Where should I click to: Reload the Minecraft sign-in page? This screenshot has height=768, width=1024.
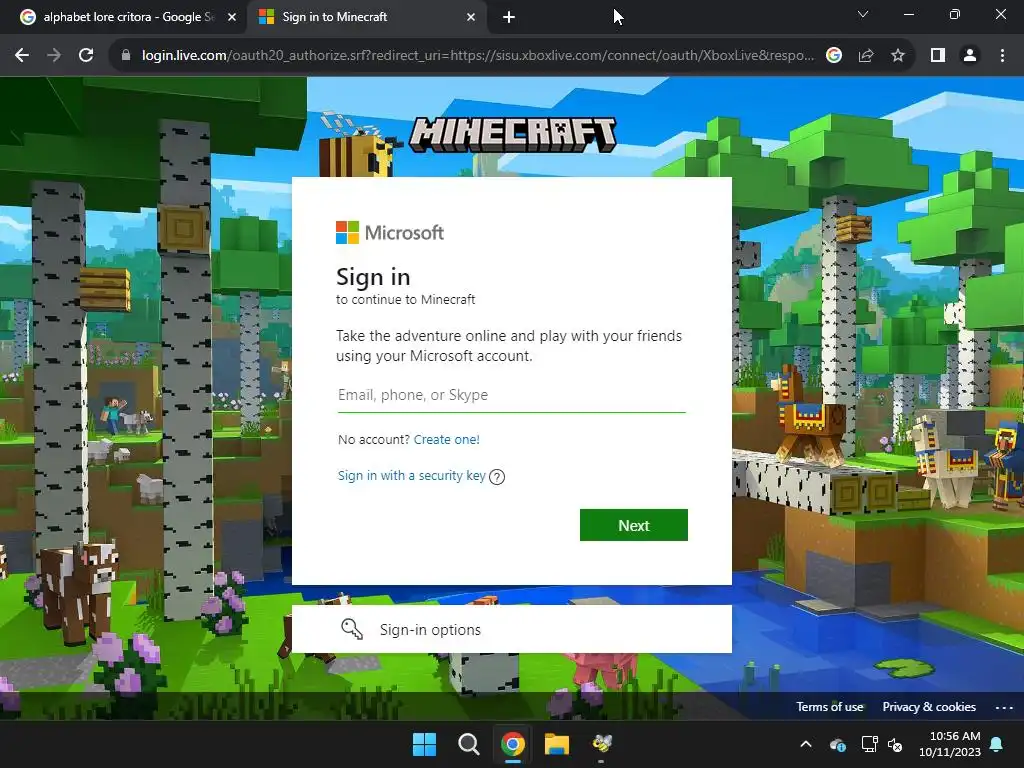point(86,56)
